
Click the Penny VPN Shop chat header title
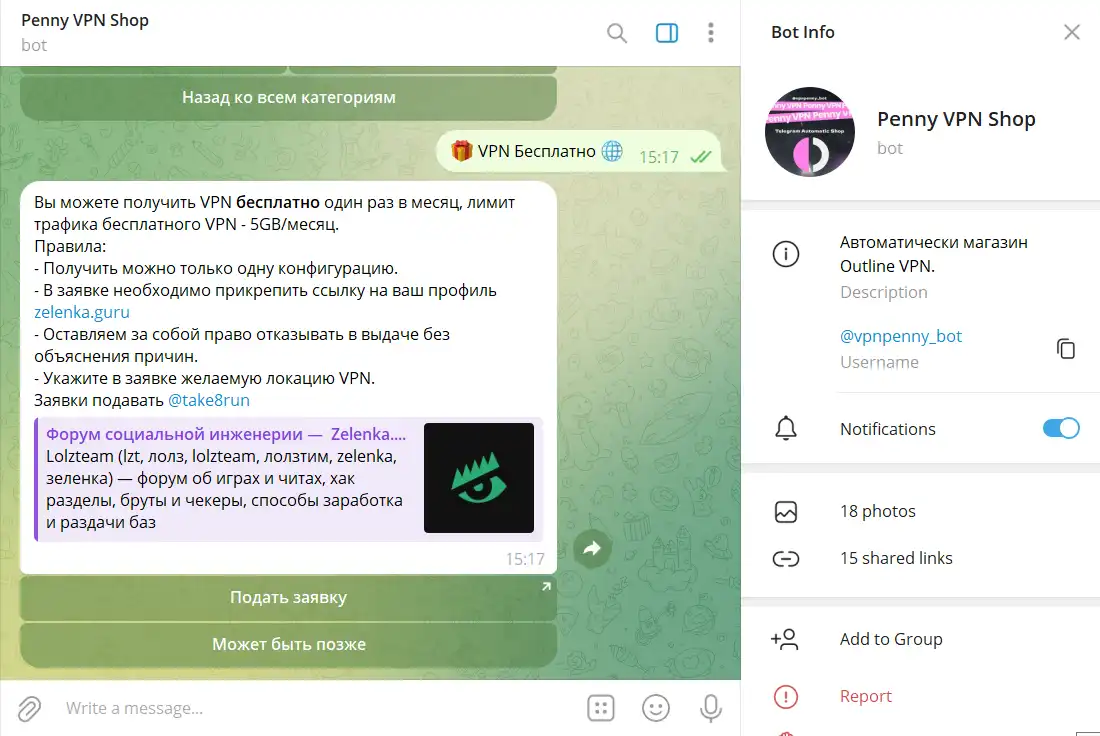tap(85, 20)
